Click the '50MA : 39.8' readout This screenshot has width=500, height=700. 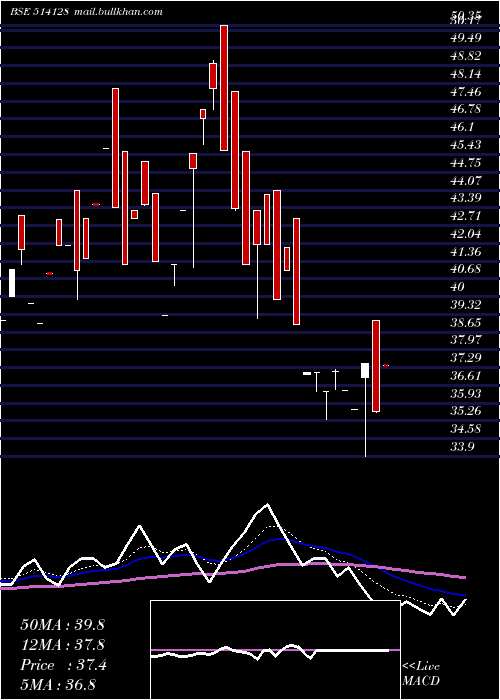62,625
